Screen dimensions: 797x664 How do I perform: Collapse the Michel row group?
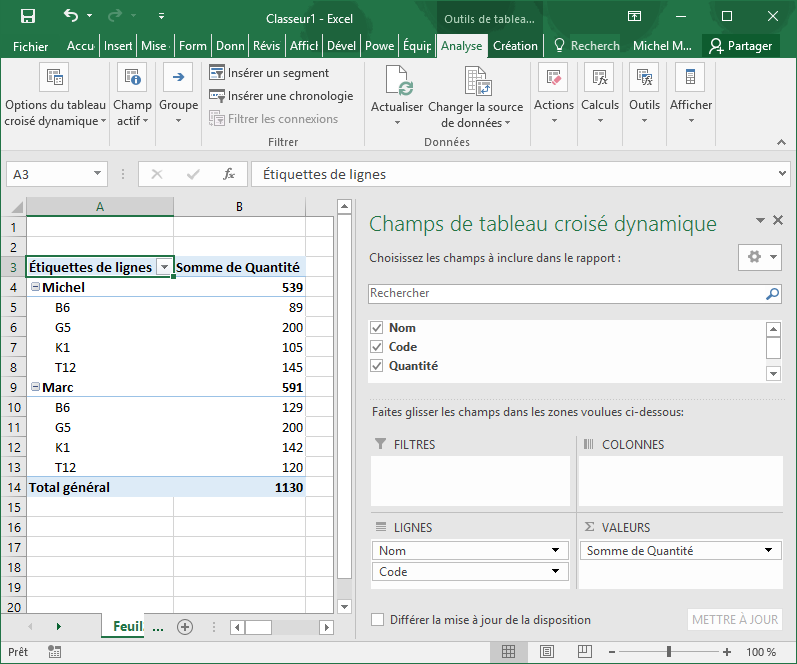tap(36, 288)
